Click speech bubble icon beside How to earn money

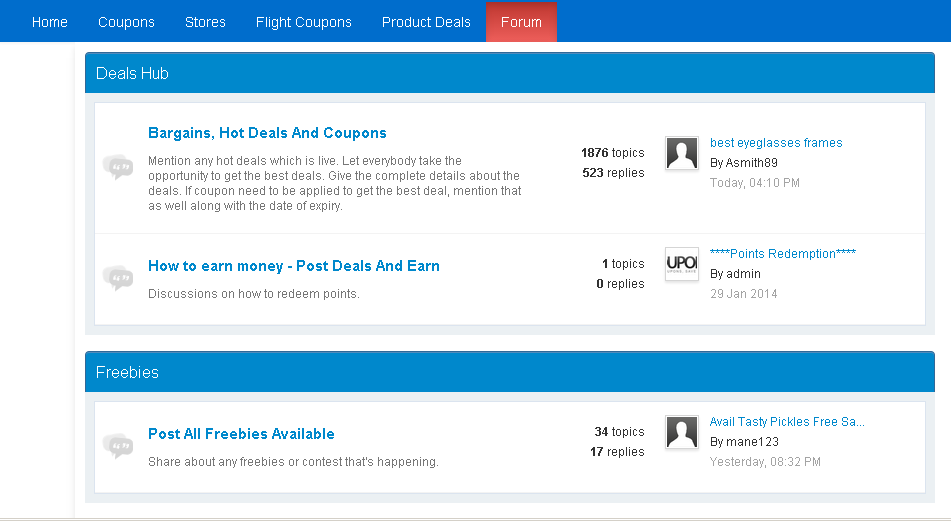tap(118, 278)
